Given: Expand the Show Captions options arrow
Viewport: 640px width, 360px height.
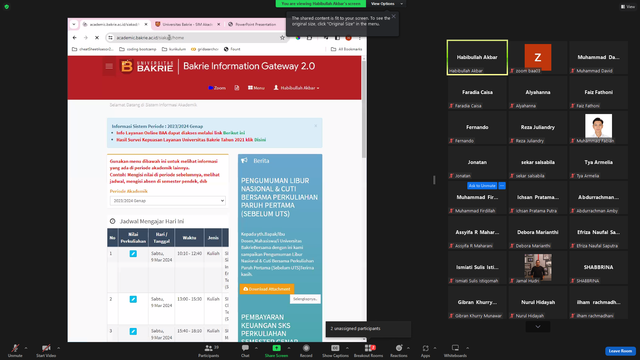Looking at the screenshot, I should [x=347, y=348].
